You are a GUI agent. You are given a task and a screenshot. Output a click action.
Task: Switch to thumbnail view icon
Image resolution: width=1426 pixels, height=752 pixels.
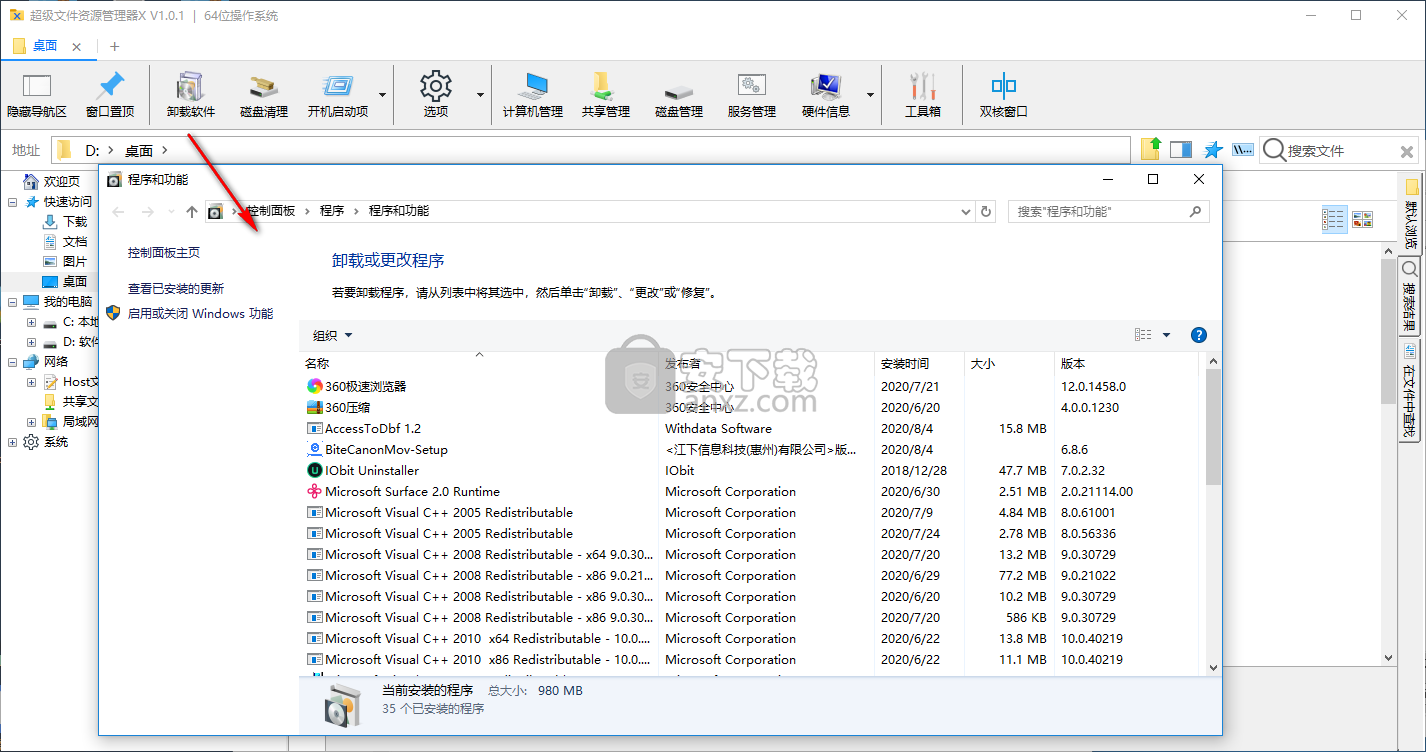point(1363,219)
